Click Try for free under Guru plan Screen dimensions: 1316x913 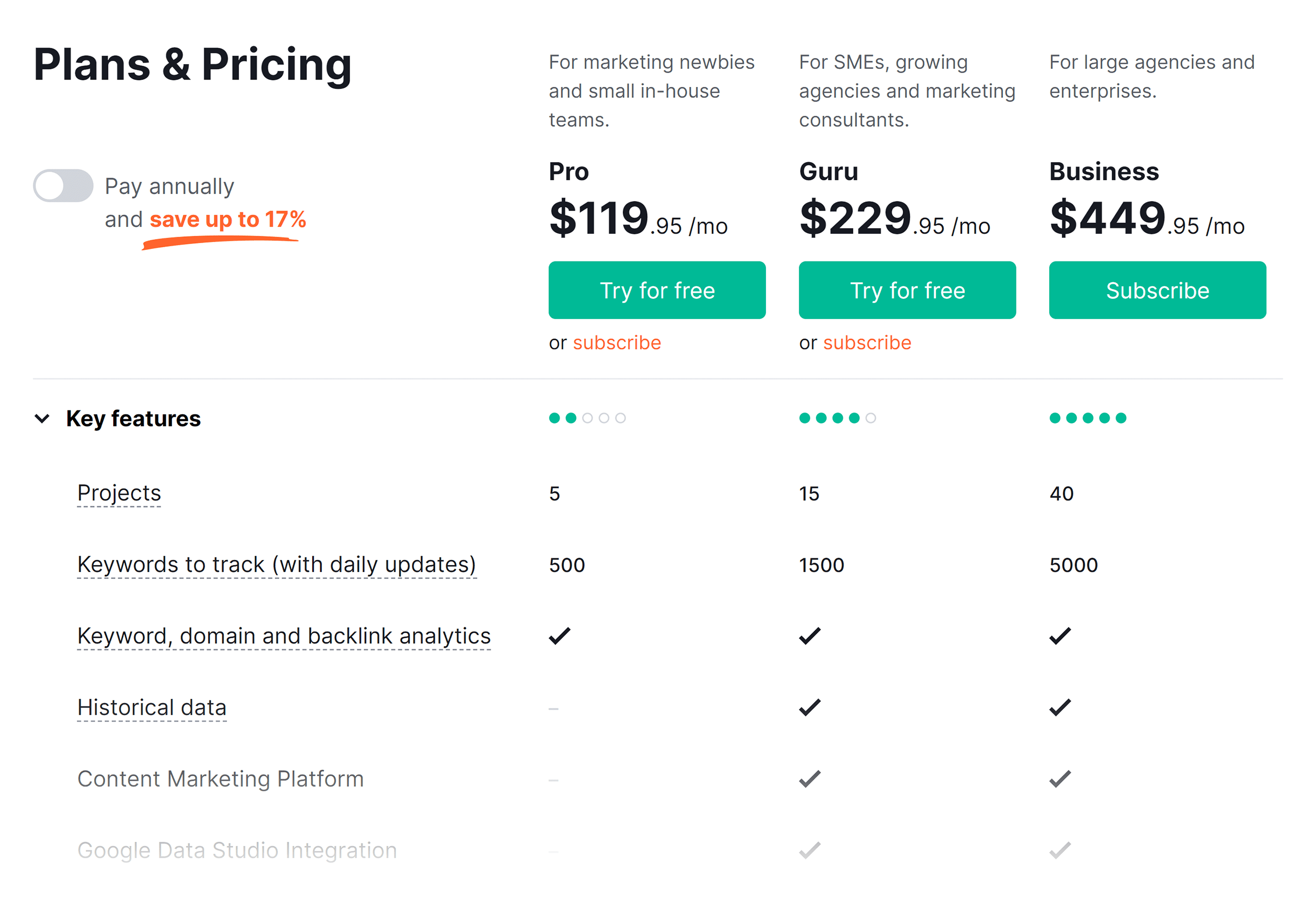point(907,290)
